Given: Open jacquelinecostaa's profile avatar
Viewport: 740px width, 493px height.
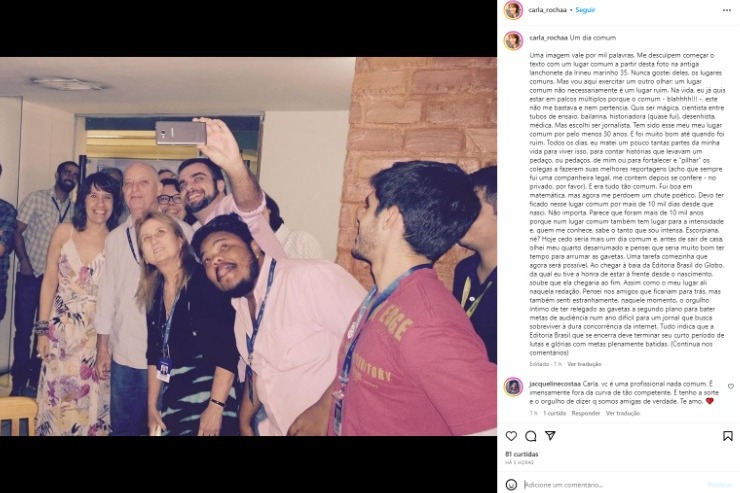Looking at the screenshot, I should [513, 387].
